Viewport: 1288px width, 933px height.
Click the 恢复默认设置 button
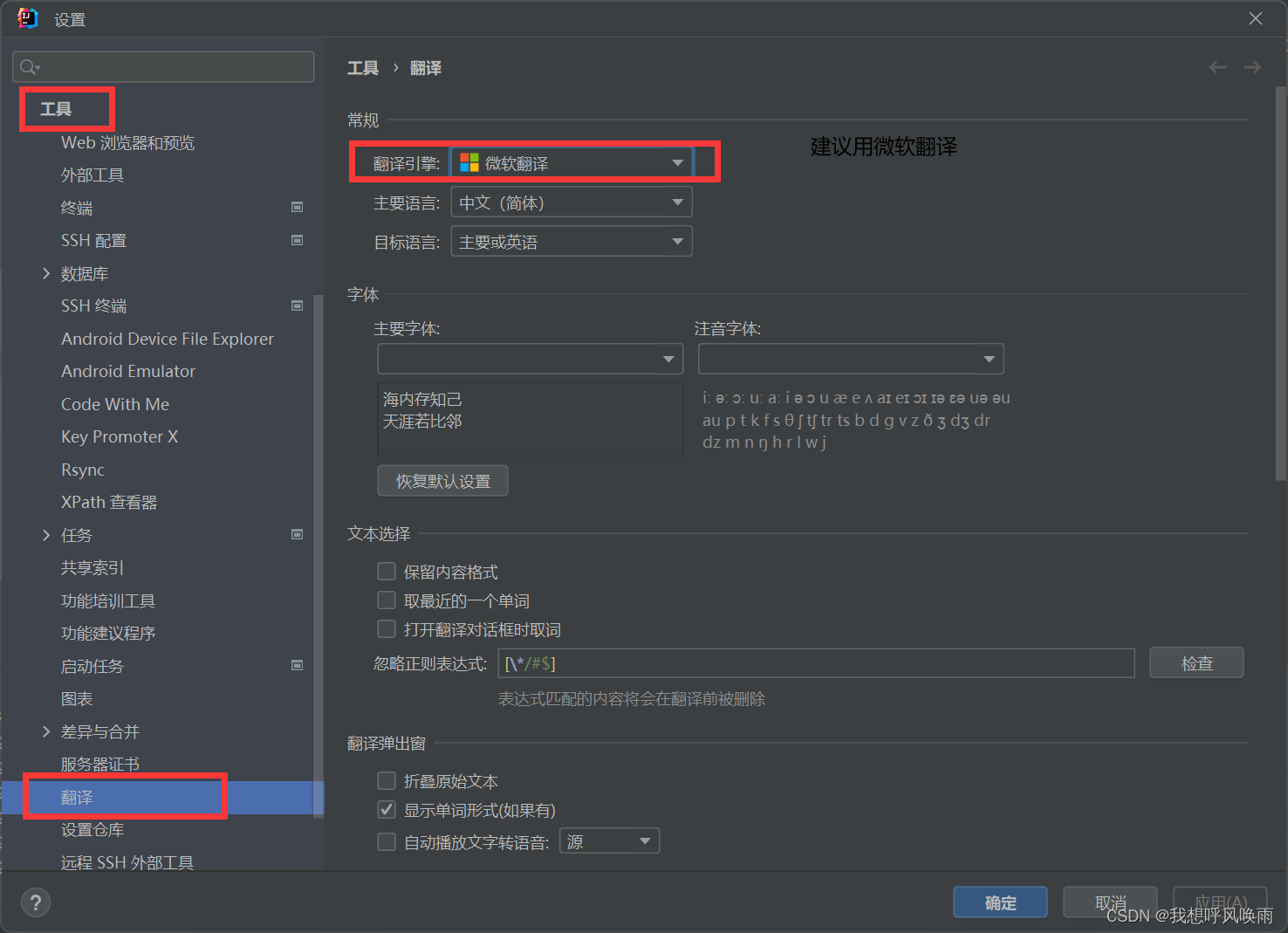tap(442, 481)
